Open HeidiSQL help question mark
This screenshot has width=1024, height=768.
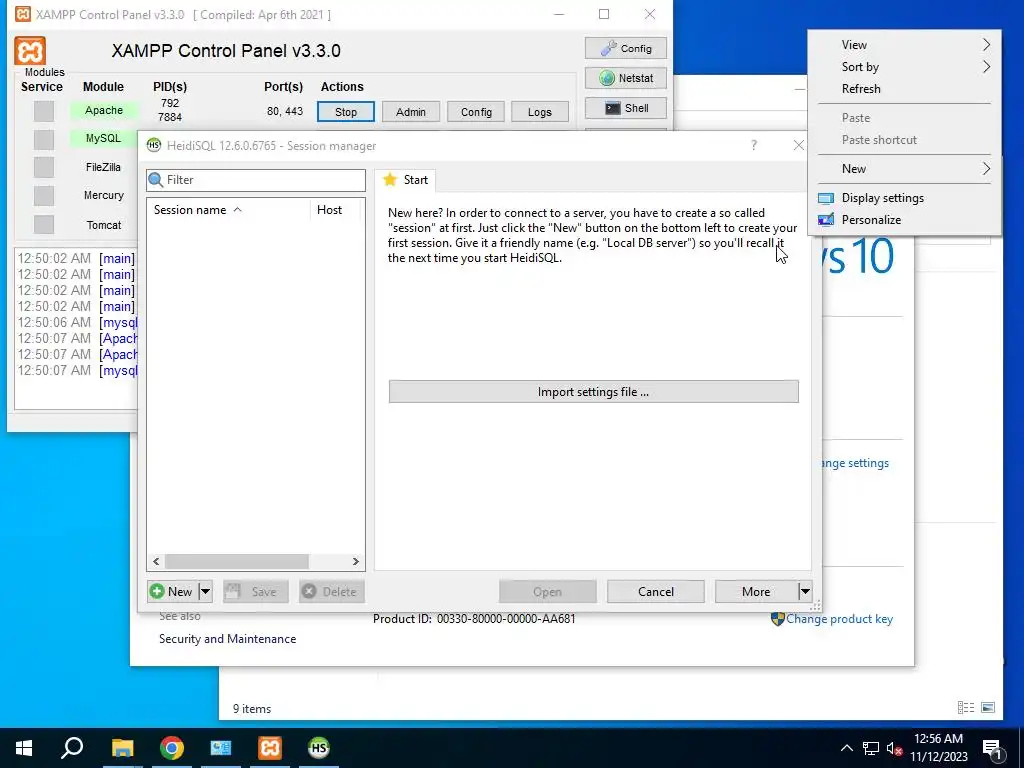754,145
